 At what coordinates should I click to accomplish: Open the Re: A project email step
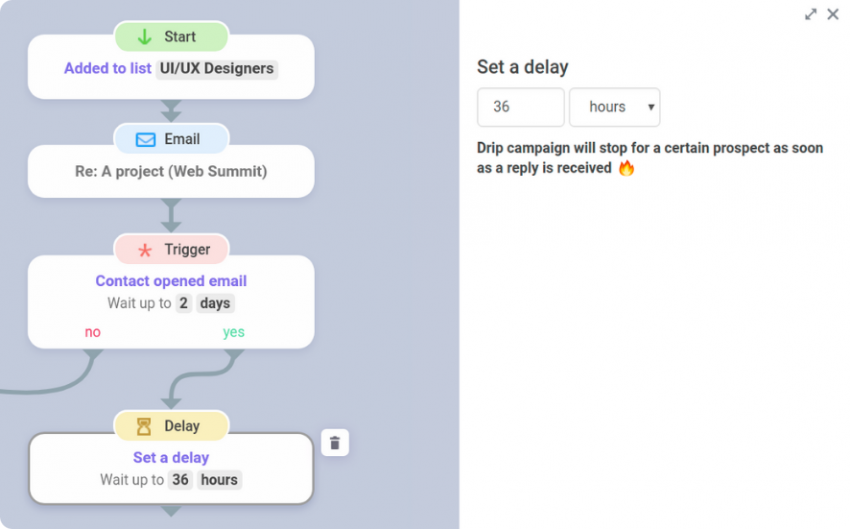(171, 171)
